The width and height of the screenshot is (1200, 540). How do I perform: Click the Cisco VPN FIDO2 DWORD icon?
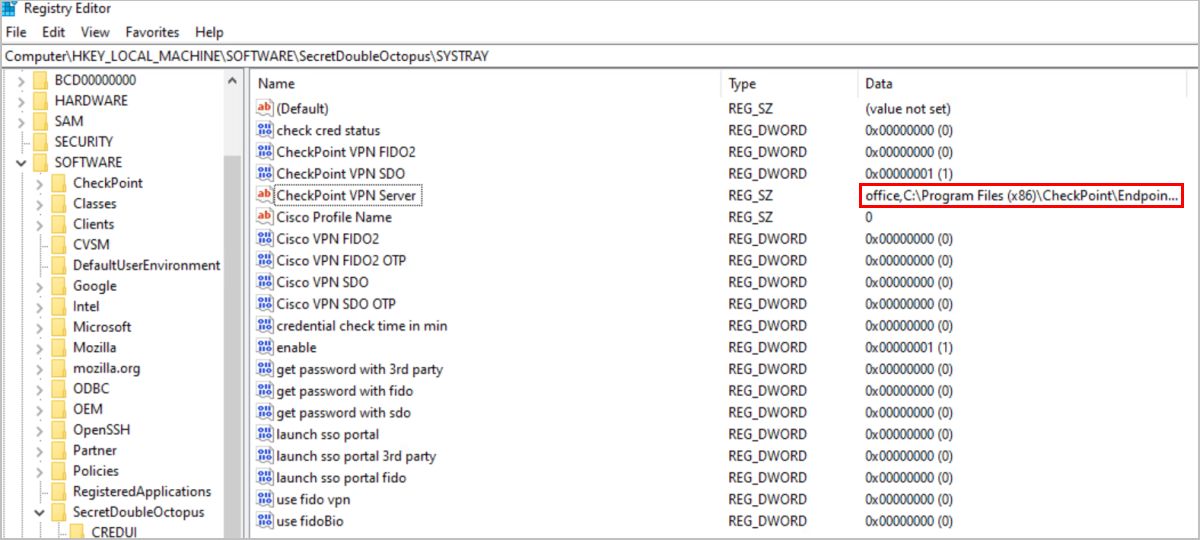pos(265,239)
